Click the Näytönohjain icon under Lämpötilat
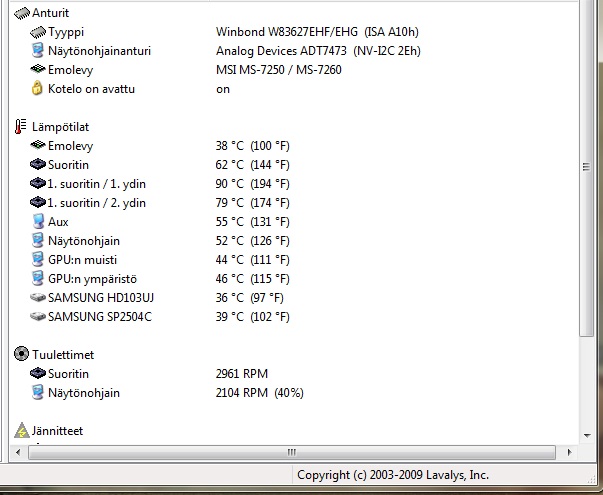The height and width of the screenshot is (495, 603). click(37, 240)
